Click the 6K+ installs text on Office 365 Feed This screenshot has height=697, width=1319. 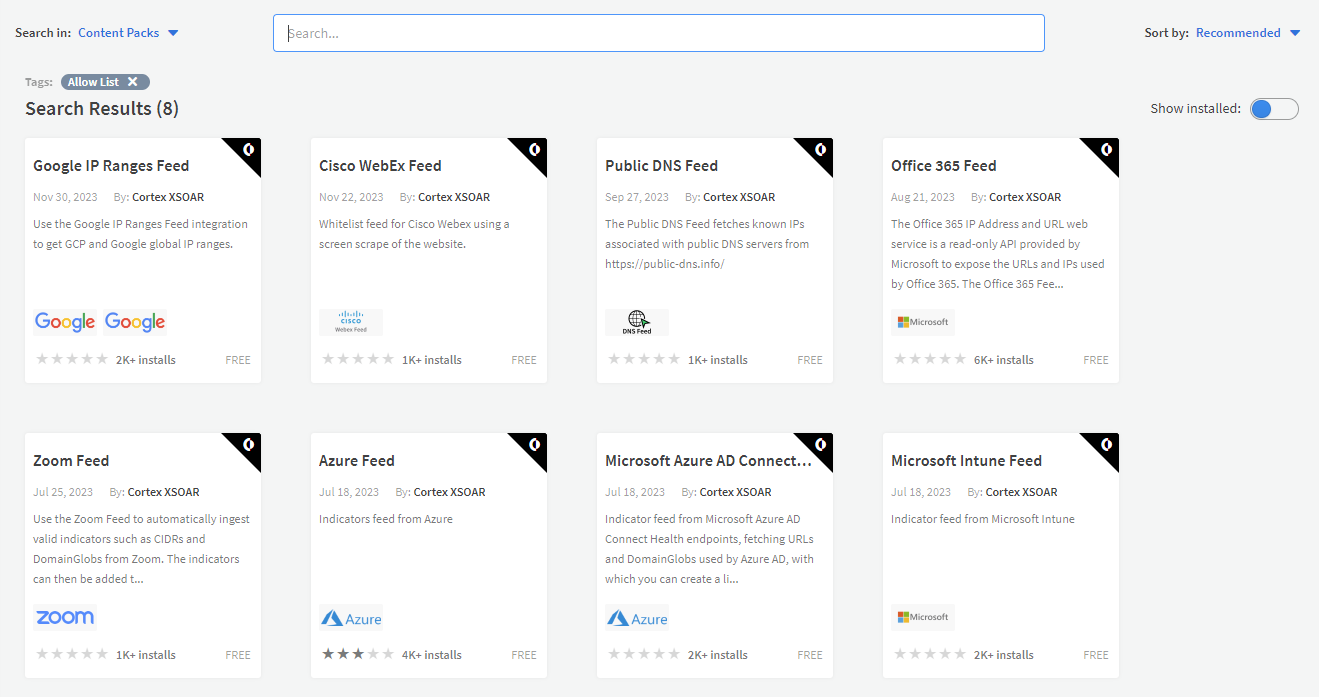pyautogui.click(x=1004, y=360)
